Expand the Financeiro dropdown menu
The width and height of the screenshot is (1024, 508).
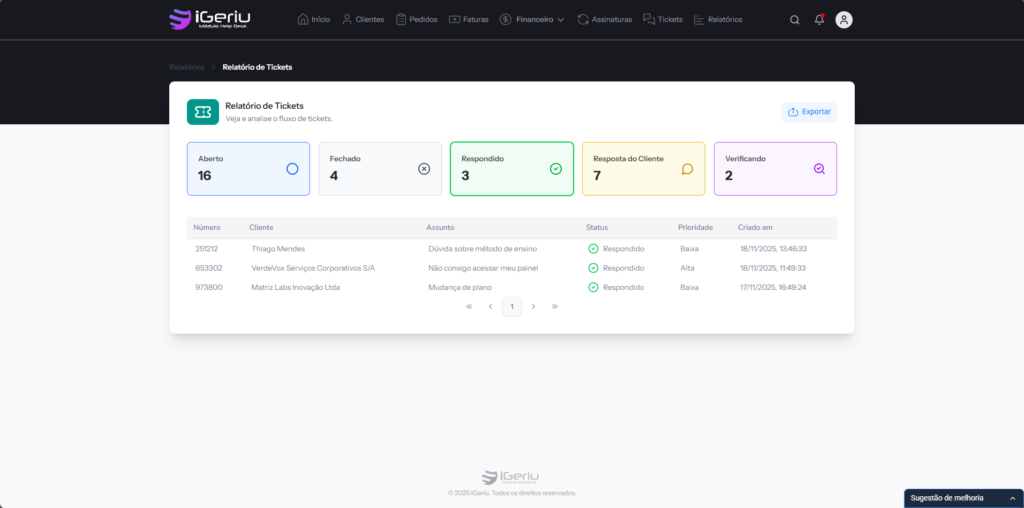pos(532,19)
